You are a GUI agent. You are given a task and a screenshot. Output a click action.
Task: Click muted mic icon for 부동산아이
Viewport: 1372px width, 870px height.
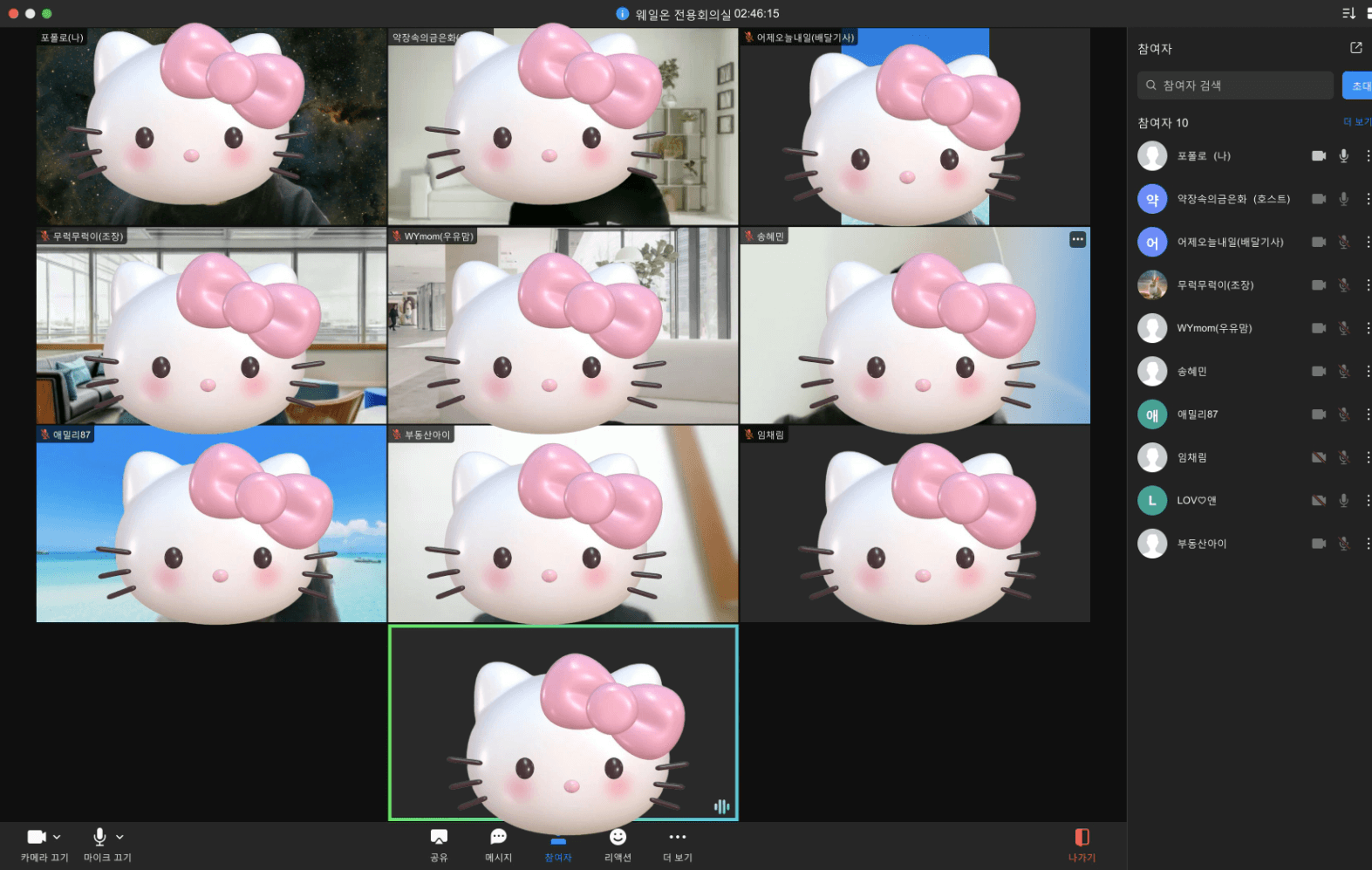[x=1344, y=544]
